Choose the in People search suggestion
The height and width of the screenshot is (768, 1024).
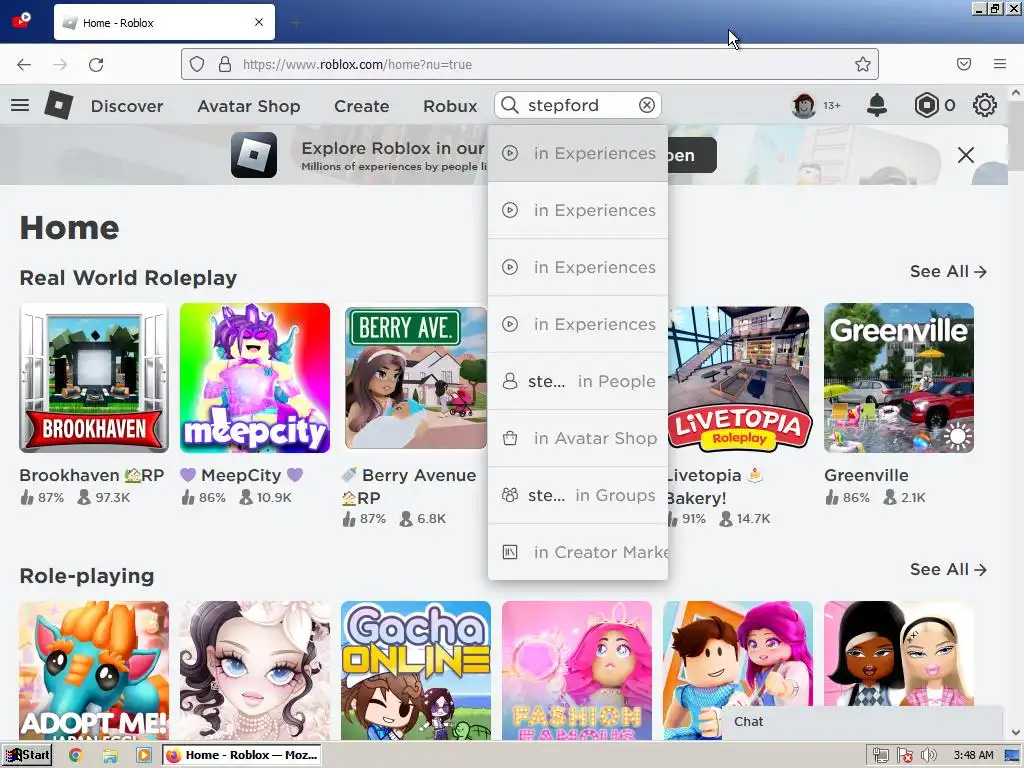click(578, 381)
